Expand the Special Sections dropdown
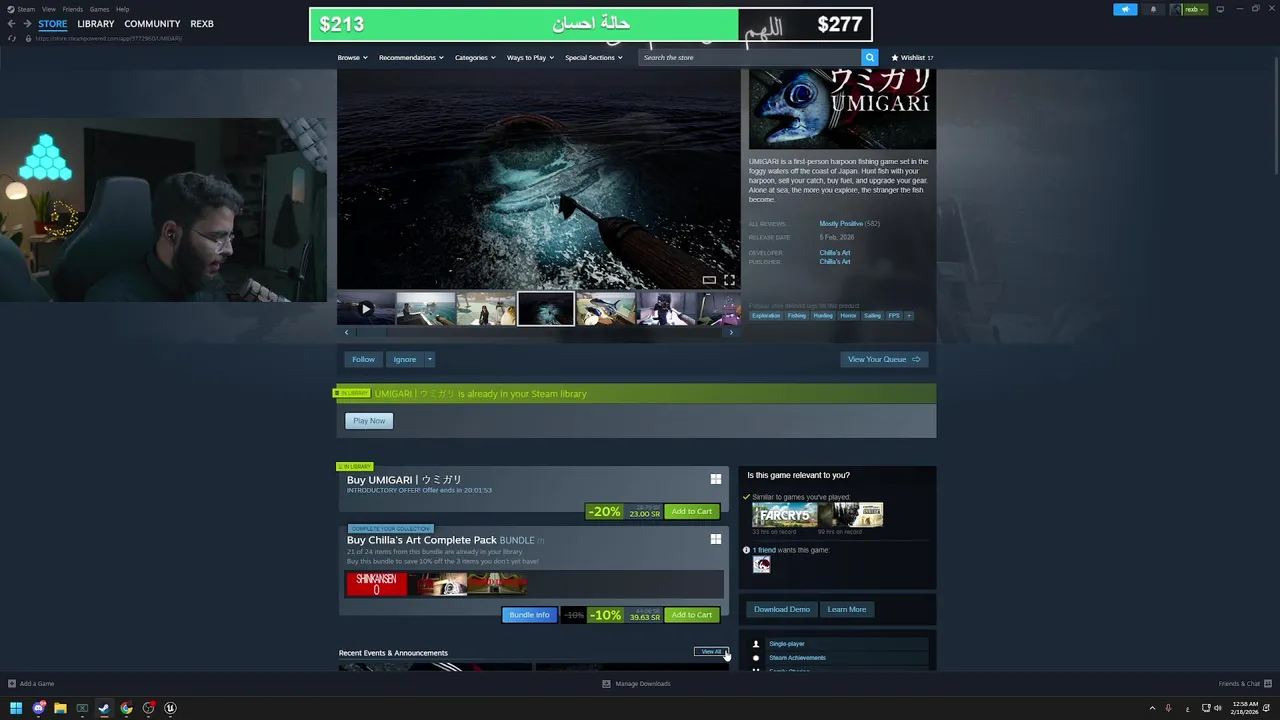The width and height of the screenshot is (1280, 720). click(593, 58)
